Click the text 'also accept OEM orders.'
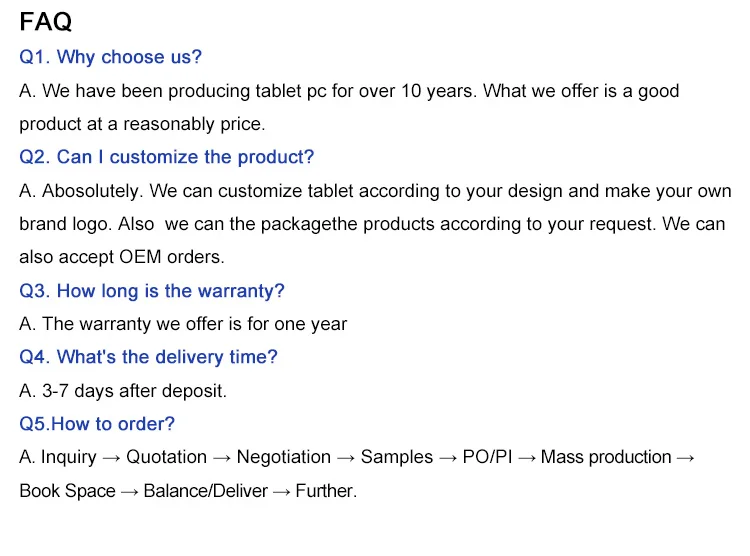Viewport: 750px width, 556px height. [x=122, y=257]
